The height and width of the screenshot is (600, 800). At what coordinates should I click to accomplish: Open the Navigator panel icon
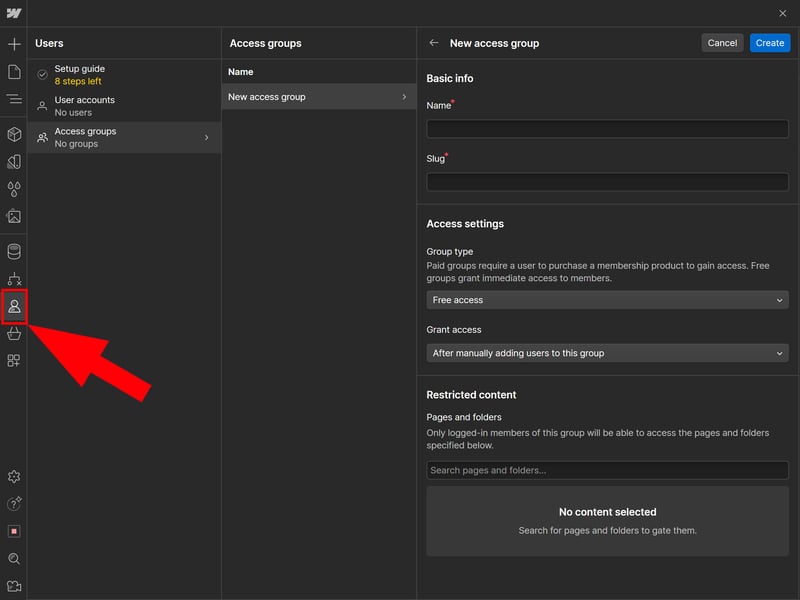[x=14, y=99]
